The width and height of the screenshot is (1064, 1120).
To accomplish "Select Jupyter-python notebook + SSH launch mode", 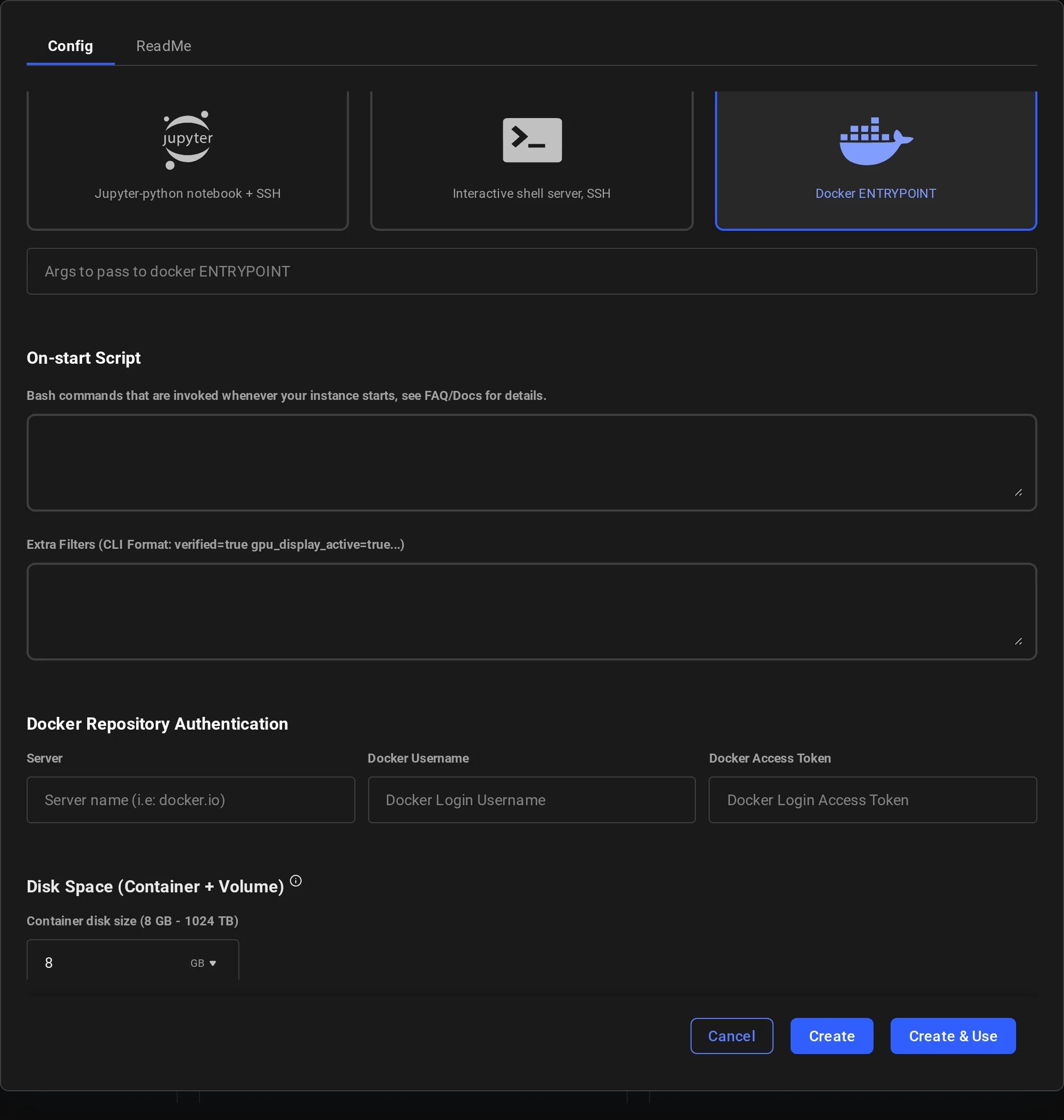I will pos(188,161).
